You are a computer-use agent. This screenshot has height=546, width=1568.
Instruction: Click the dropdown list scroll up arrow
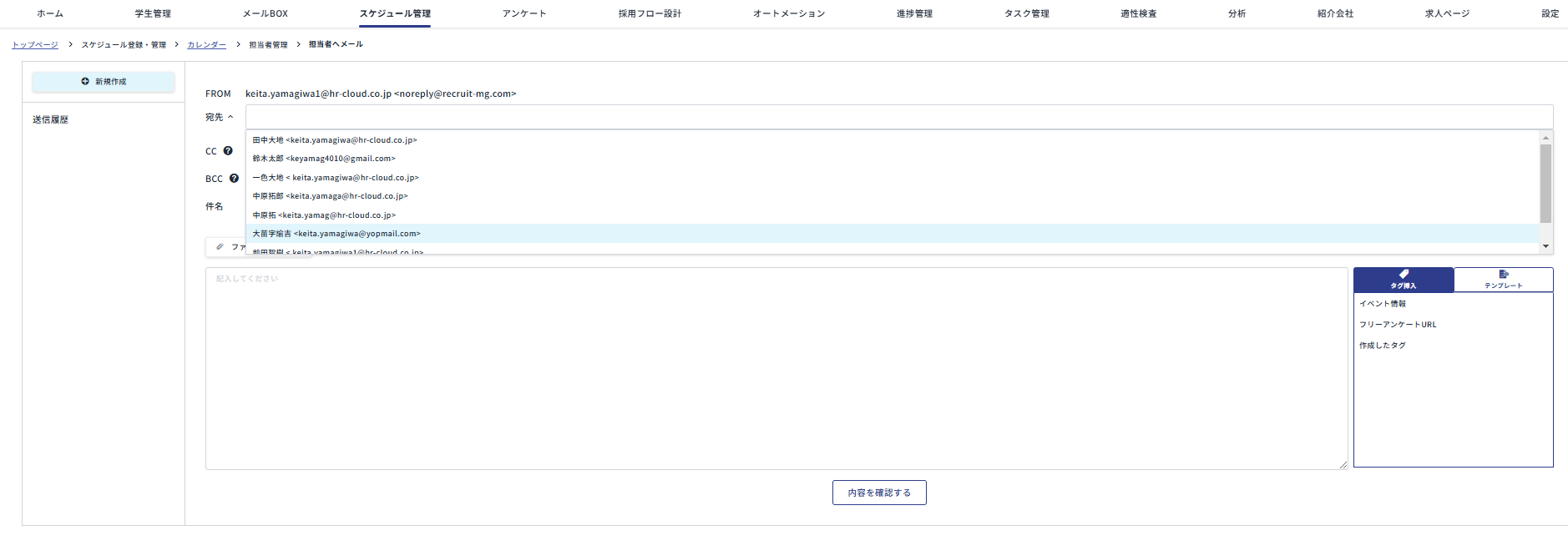tap(1546, 138)
